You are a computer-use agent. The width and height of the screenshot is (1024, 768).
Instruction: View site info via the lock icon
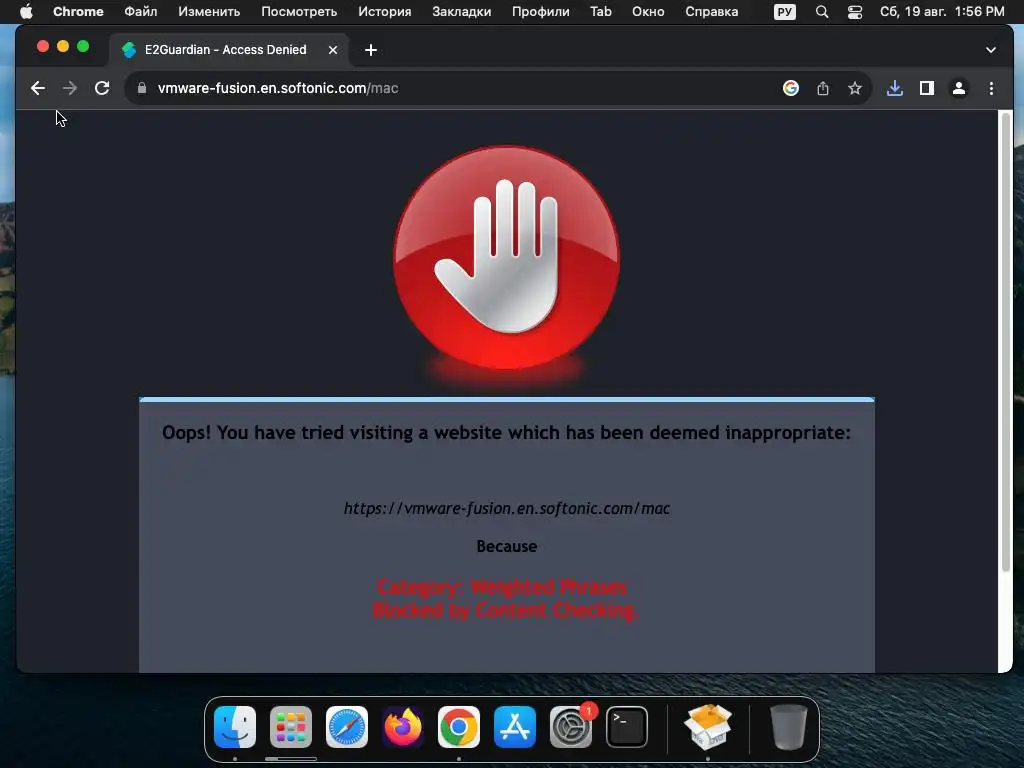tap(142, 88)
